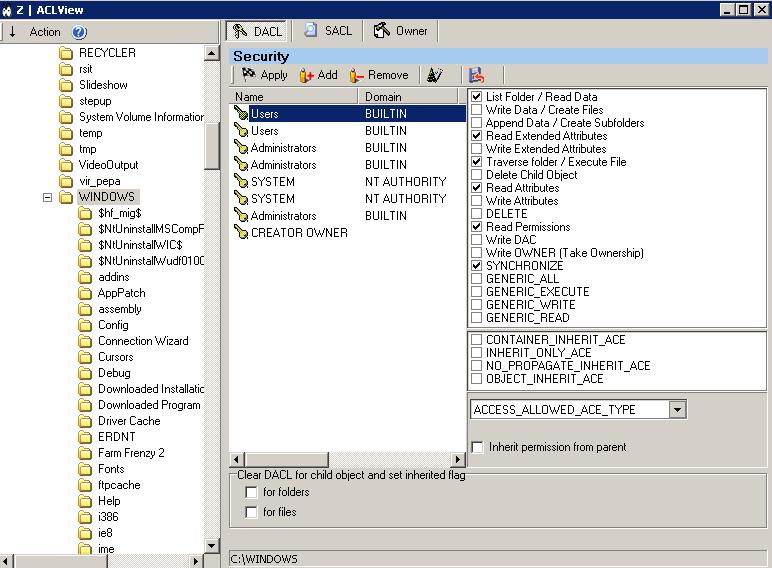Switch to the SACL tab
772x568 pixels.
328,31
